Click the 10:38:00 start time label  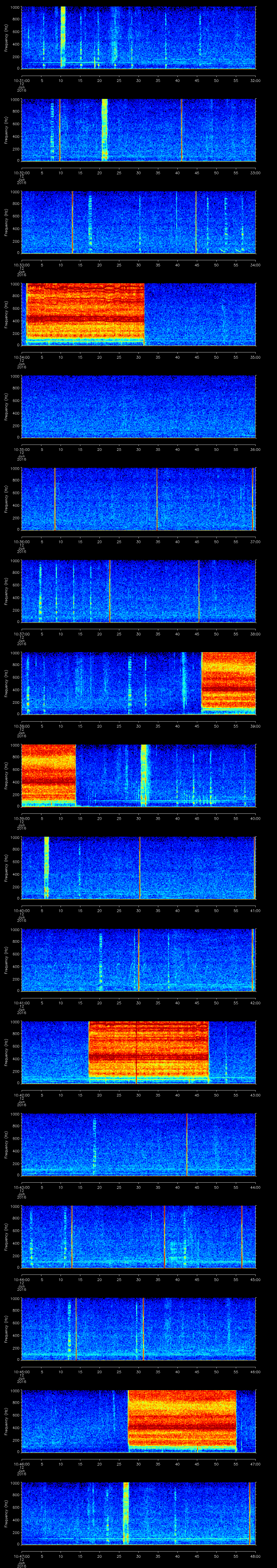[x=22, y=726]
